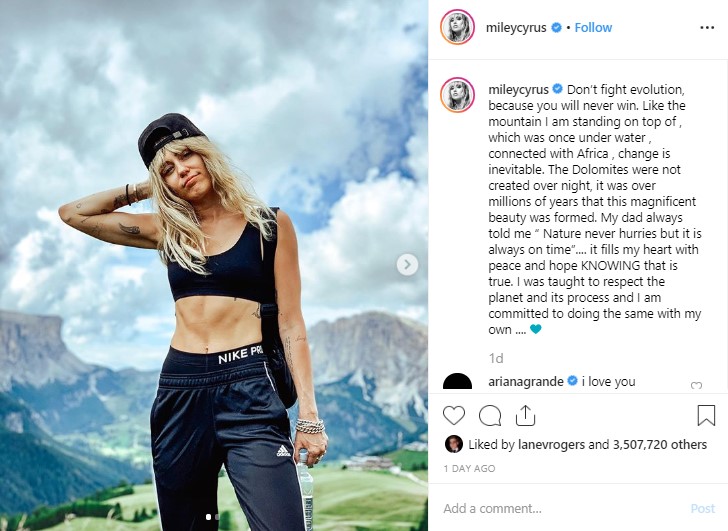Select the second carousel dot indicator
This screenshot has width=728, height=531.
(216, 517)
